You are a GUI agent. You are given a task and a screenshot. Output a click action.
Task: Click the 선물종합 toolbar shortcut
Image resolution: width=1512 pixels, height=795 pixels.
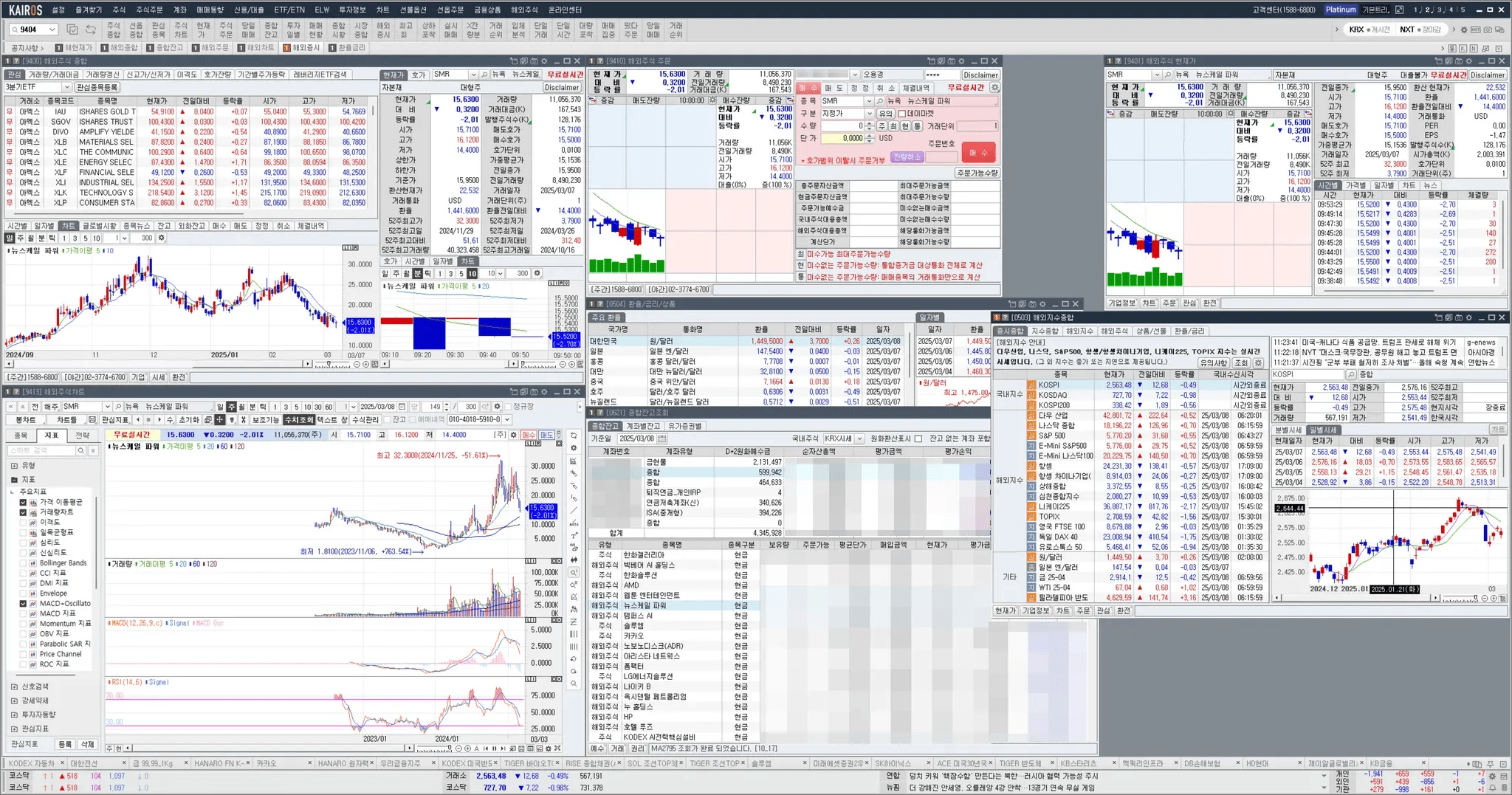pos(136,30)
